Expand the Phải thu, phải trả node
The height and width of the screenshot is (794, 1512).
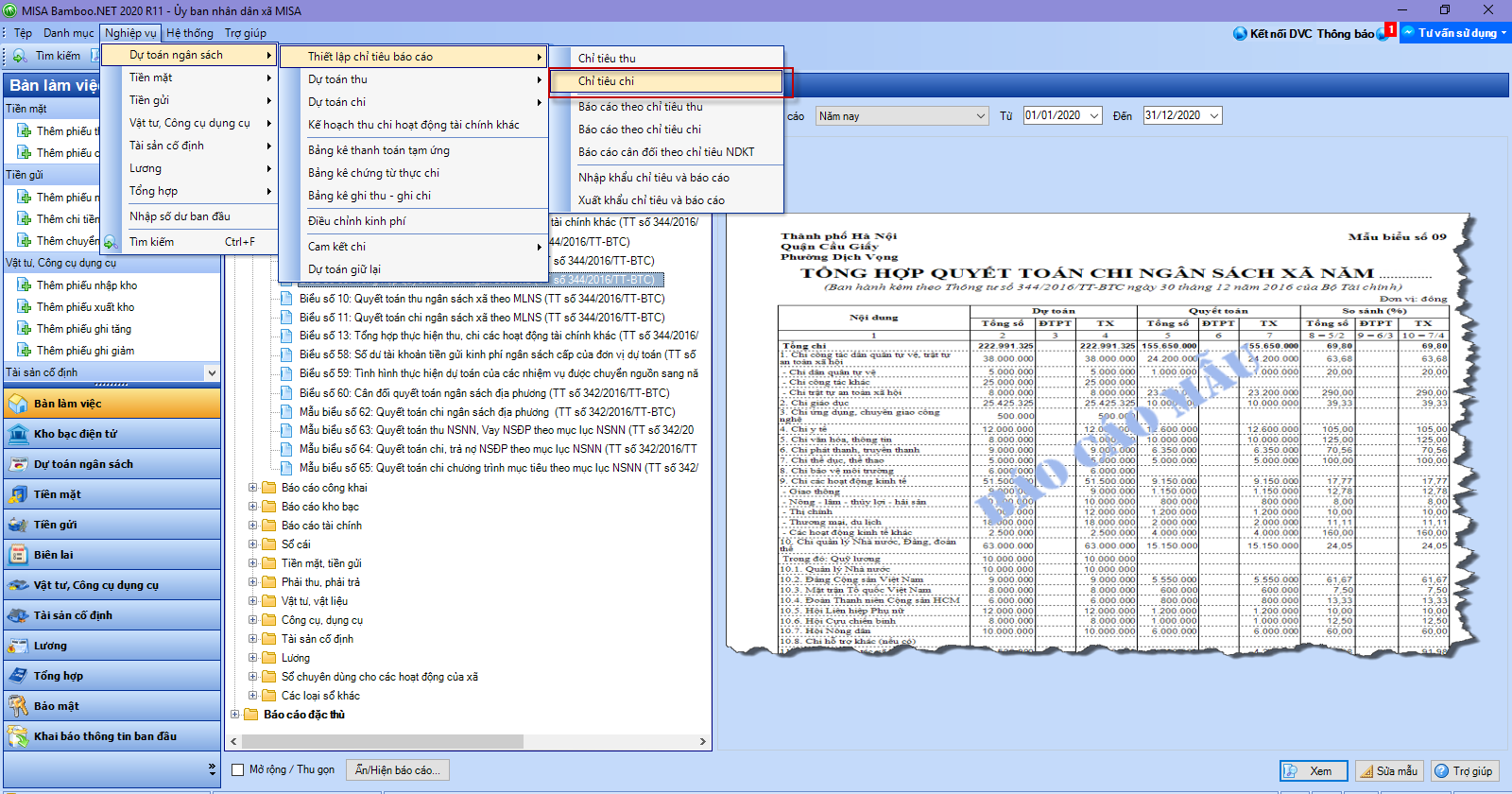pyautogui.click(x=252, y=582)
